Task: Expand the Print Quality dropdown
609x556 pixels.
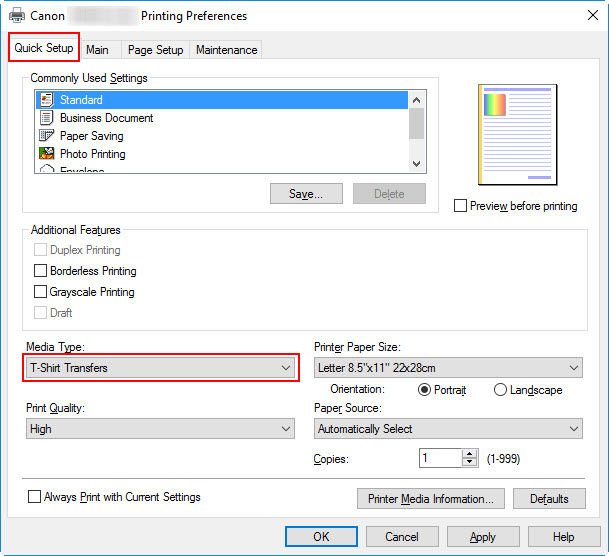Action: click(160, 429)
